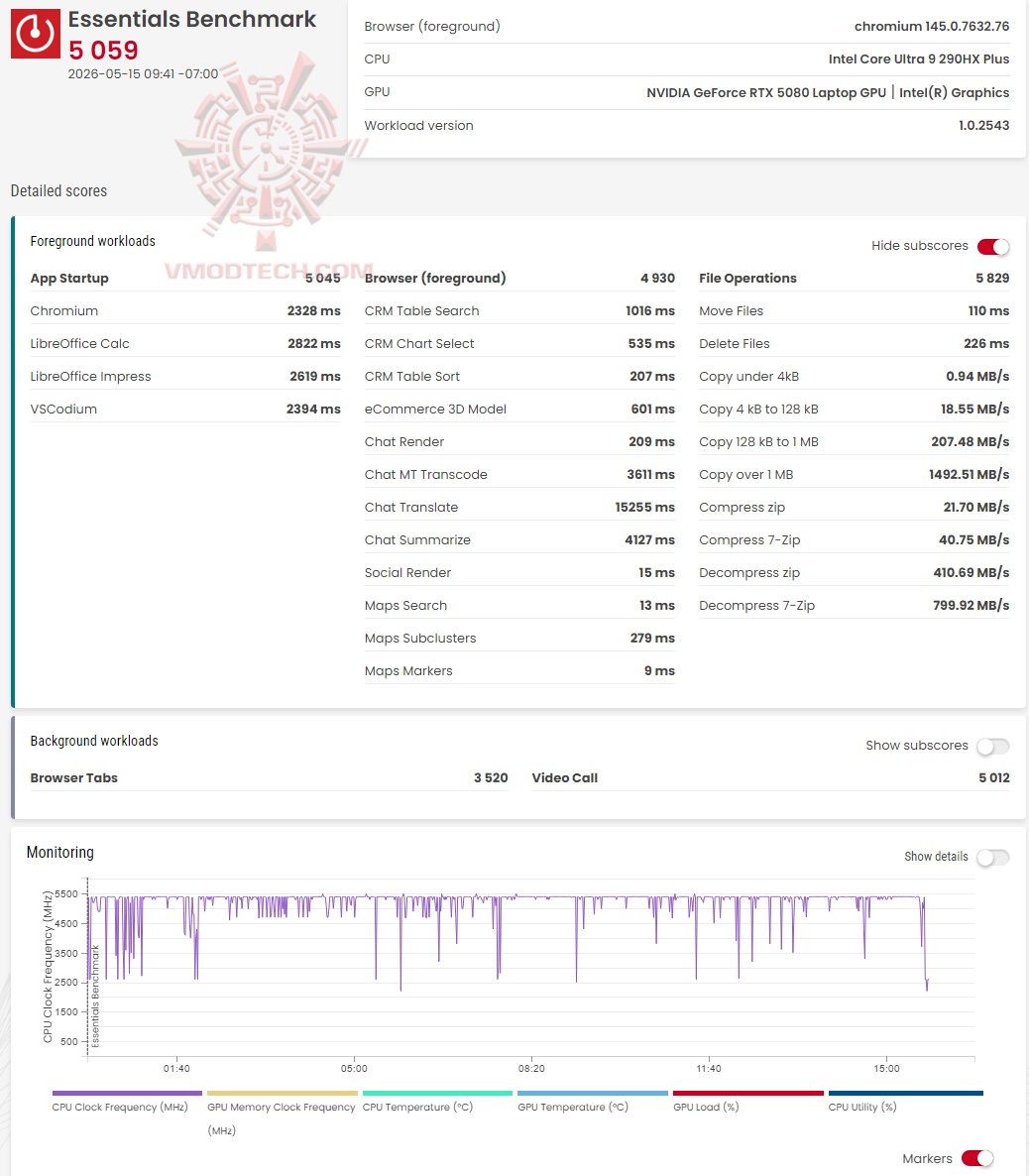1029x1176 pixels.
Task: Click the Decompress zip row
Action: pyautogui.click(x=855, y=573)
